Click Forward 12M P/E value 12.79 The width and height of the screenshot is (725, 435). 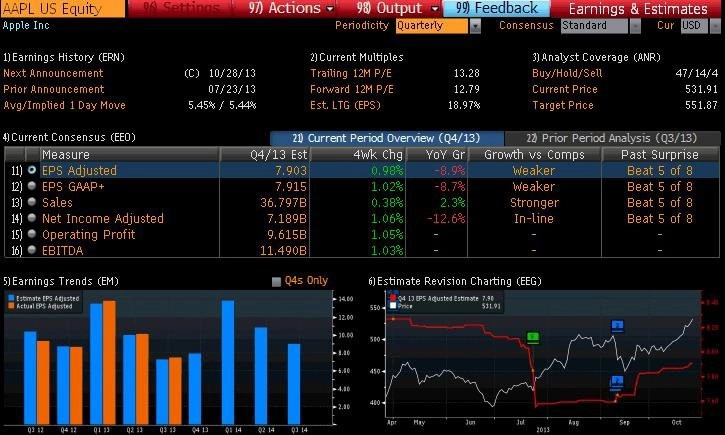click(x=467, y=89)
